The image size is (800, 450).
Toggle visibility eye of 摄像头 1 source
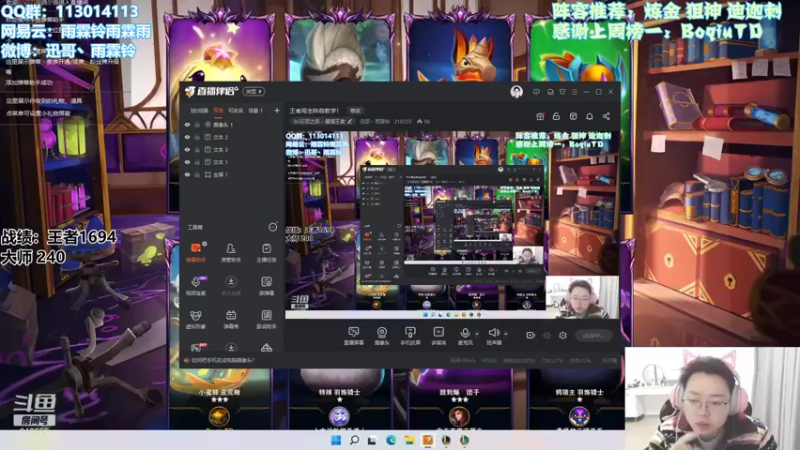[187, 124]
